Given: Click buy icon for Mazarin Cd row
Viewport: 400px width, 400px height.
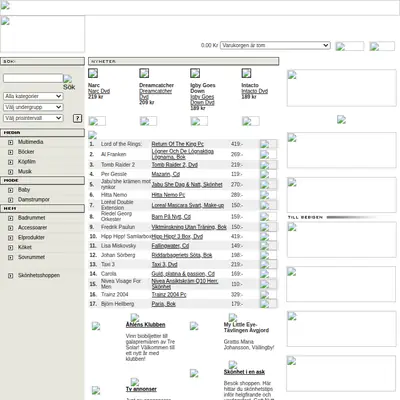Looking at the screenshot, I should pos(268,174).
